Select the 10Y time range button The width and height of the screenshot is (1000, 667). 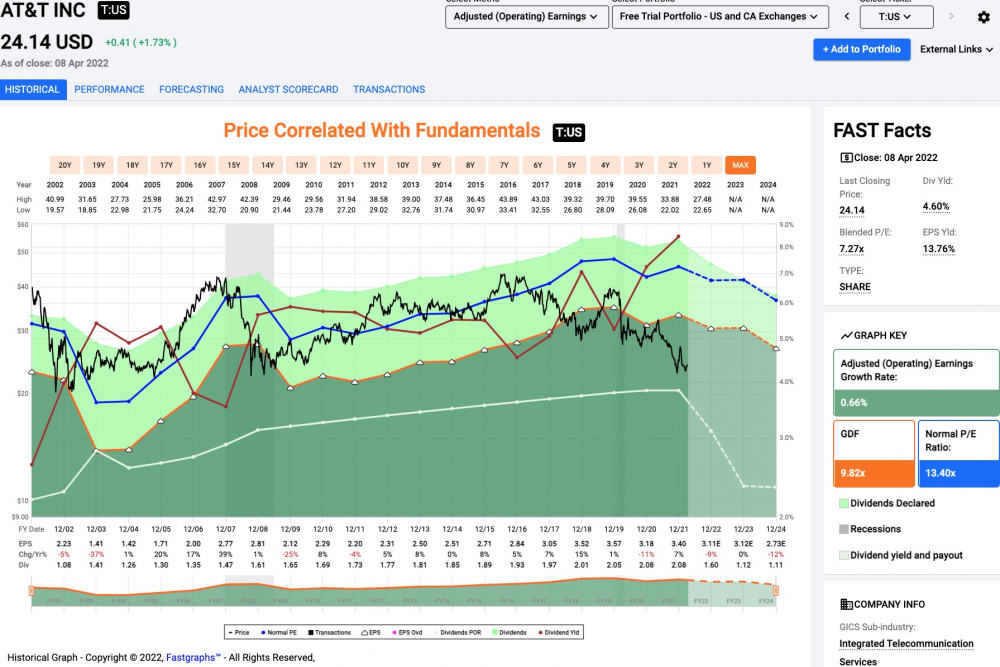[402, 165]
